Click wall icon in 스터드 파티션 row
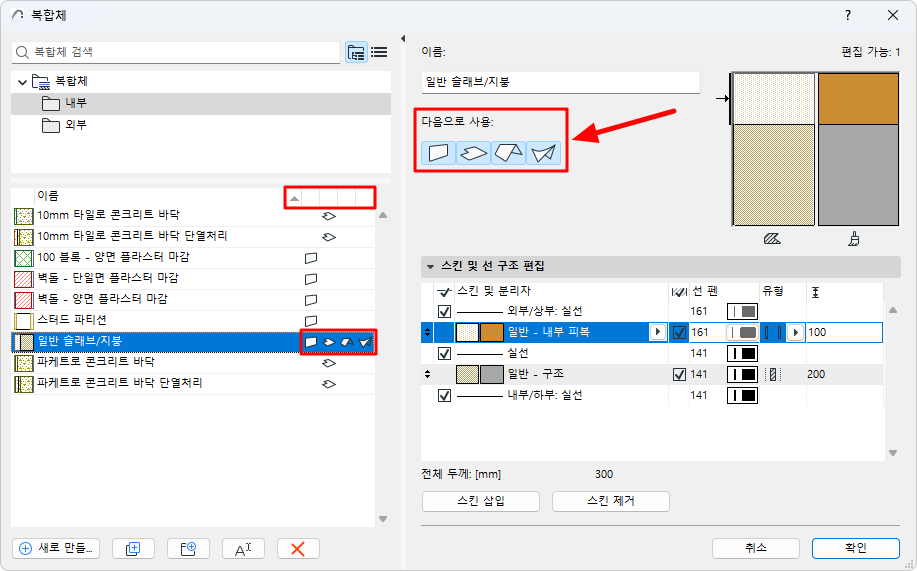This screenshot has width=917, height=571. coord(311,321)
